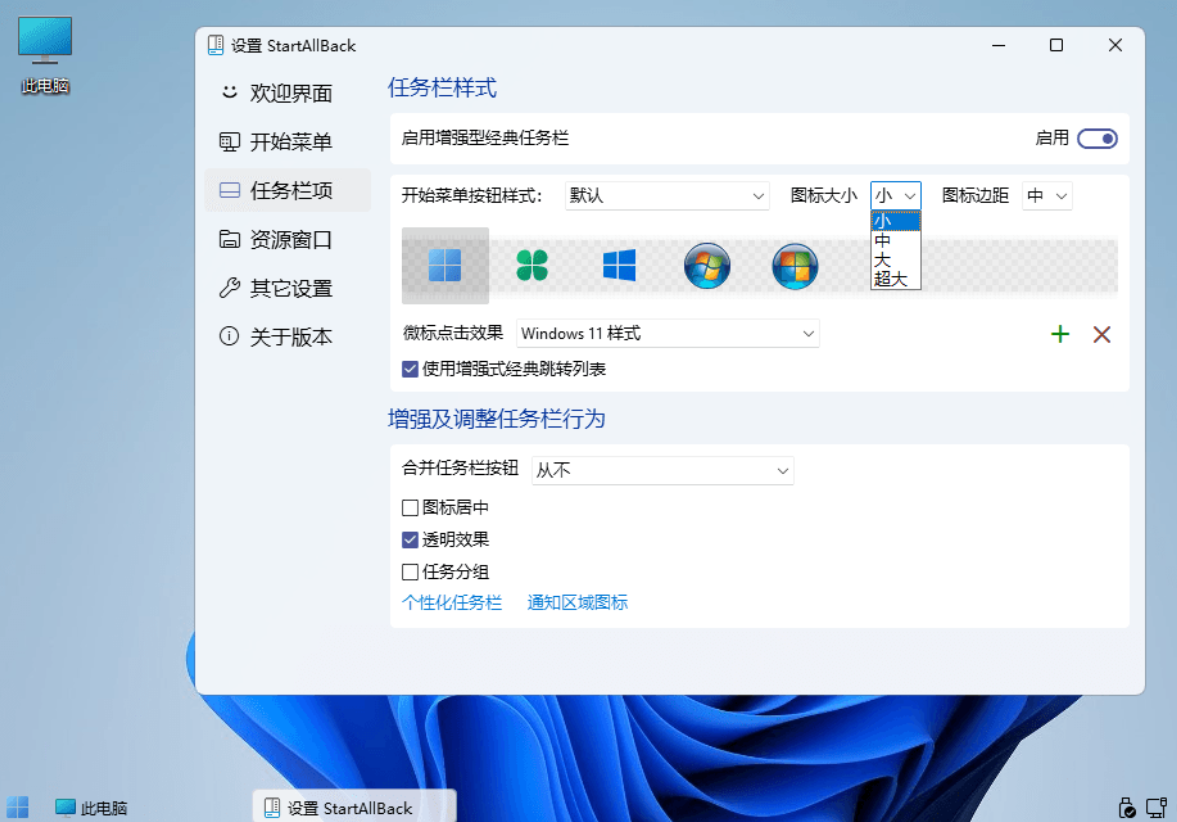Viewport: 1177px width, 822px height.
Task: Uncheck the 透明效果 option
Action: point(409,539)
